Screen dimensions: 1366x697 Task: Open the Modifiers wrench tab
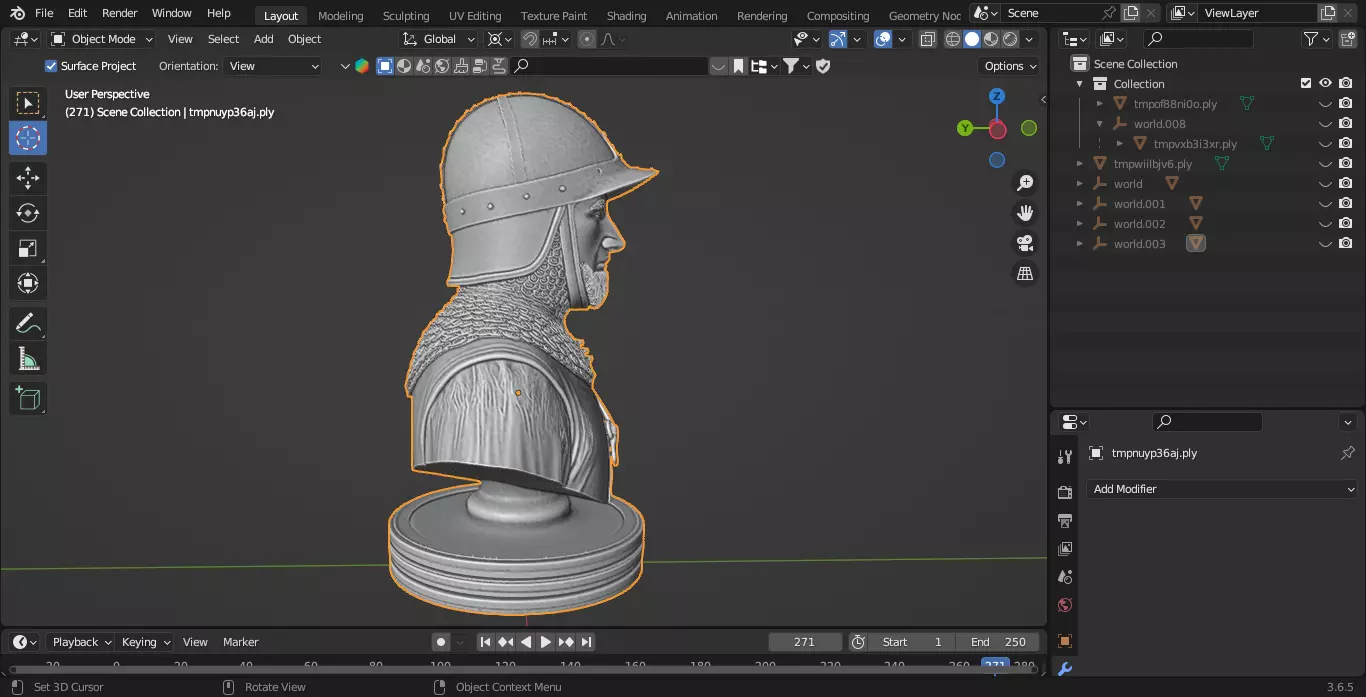pos(1065,669)
